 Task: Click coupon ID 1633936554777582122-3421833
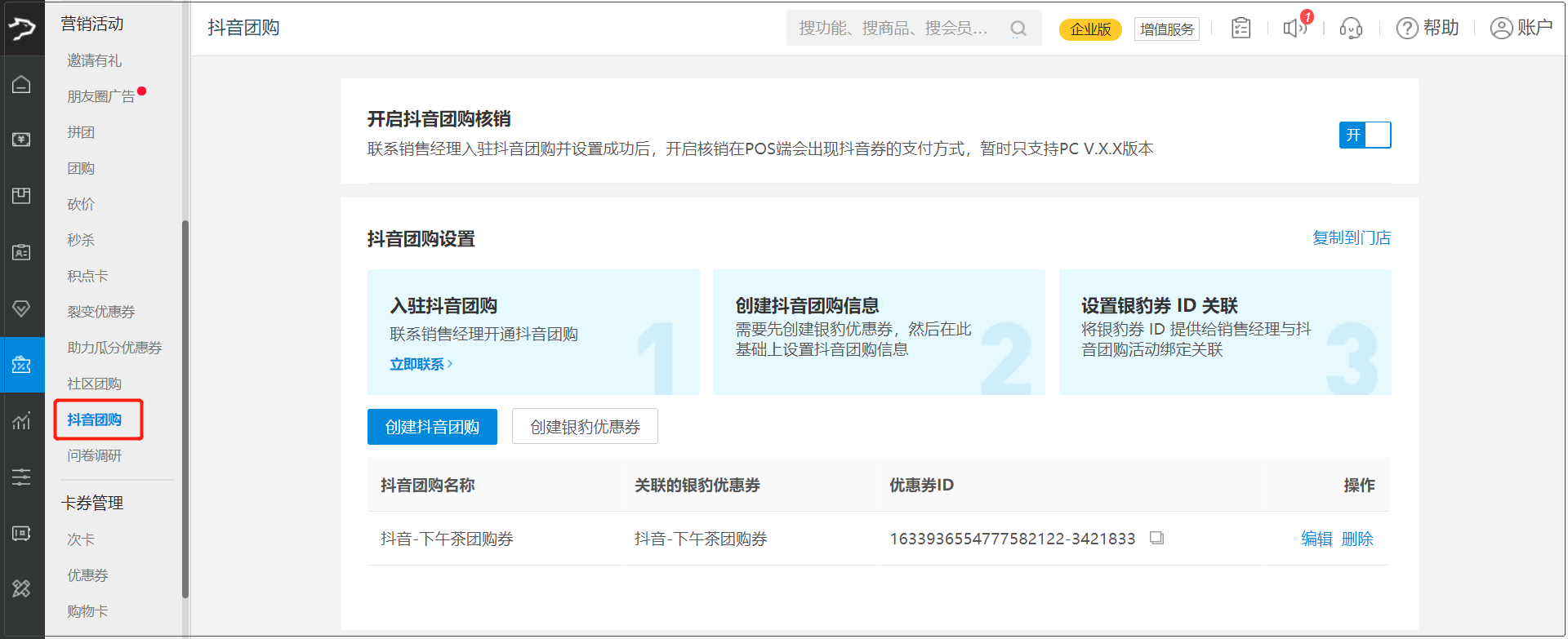(1013, 539)
